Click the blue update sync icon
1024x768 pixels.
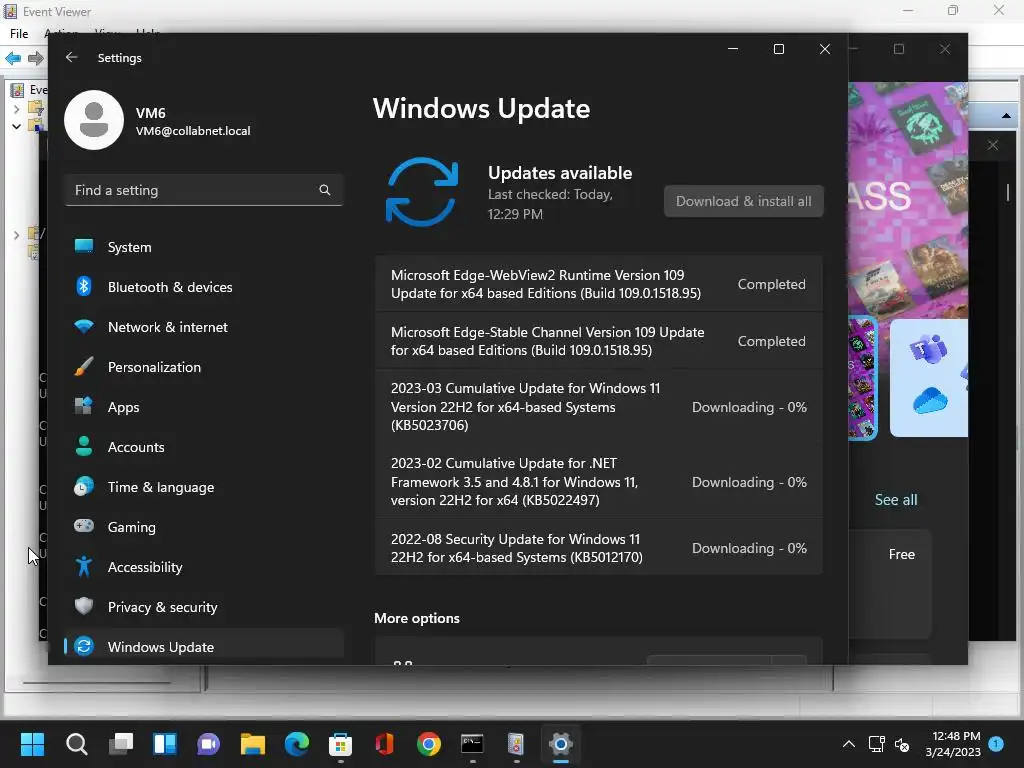click(x=422, y=192)
